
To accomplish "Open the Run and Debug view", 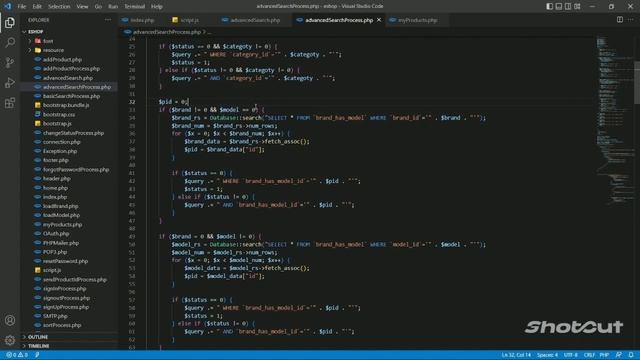I will pyautogui.click(x=10, y=82).
